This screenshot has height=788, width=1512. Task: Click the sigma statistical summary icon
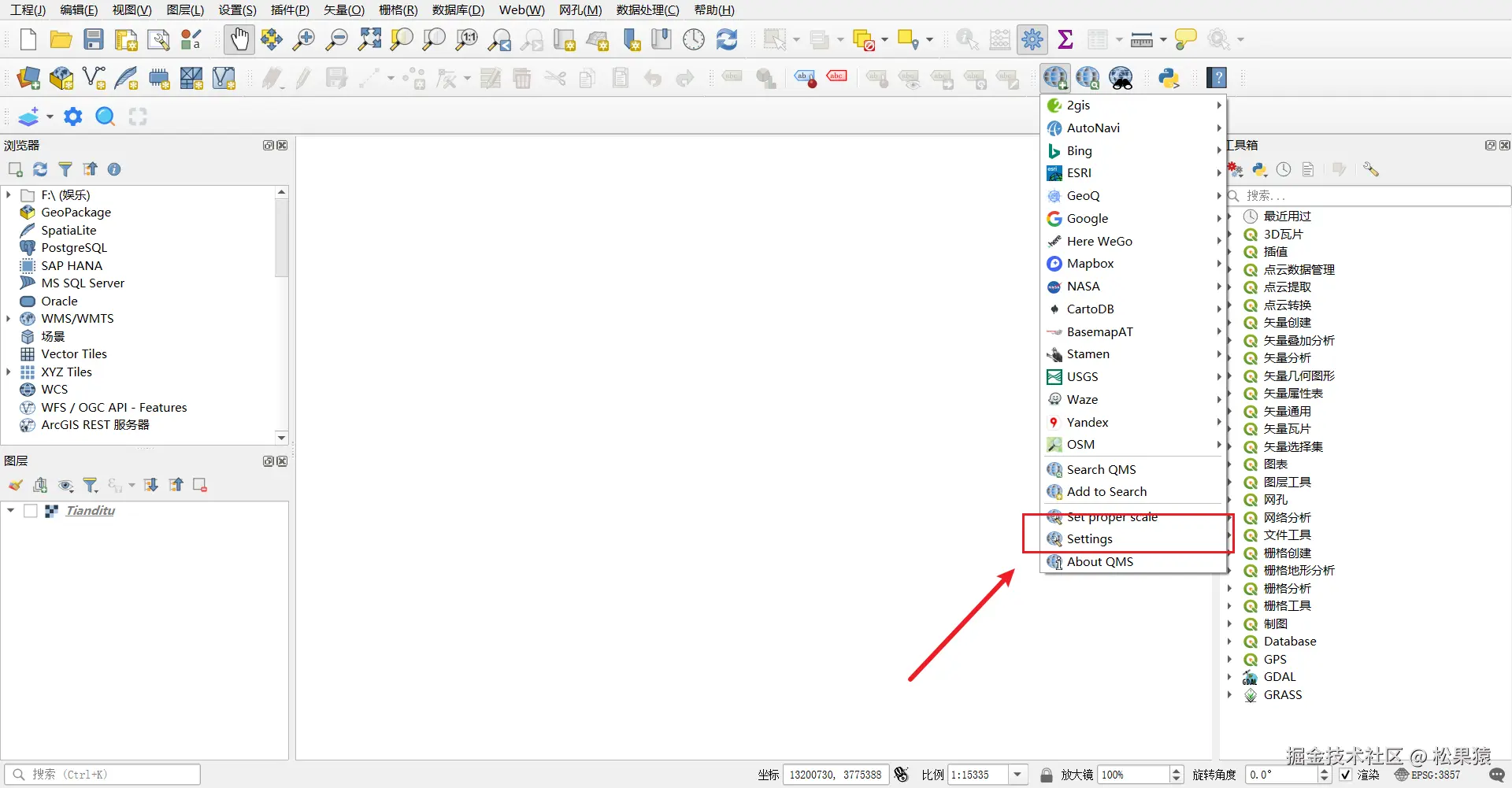click(x=1065, y=39)
